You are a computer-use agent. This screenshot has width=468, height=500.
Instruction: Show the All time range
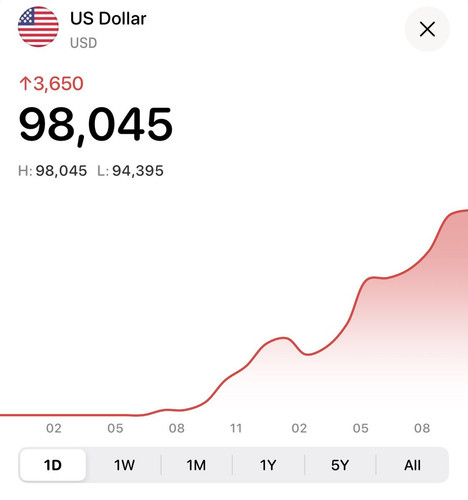412,465
